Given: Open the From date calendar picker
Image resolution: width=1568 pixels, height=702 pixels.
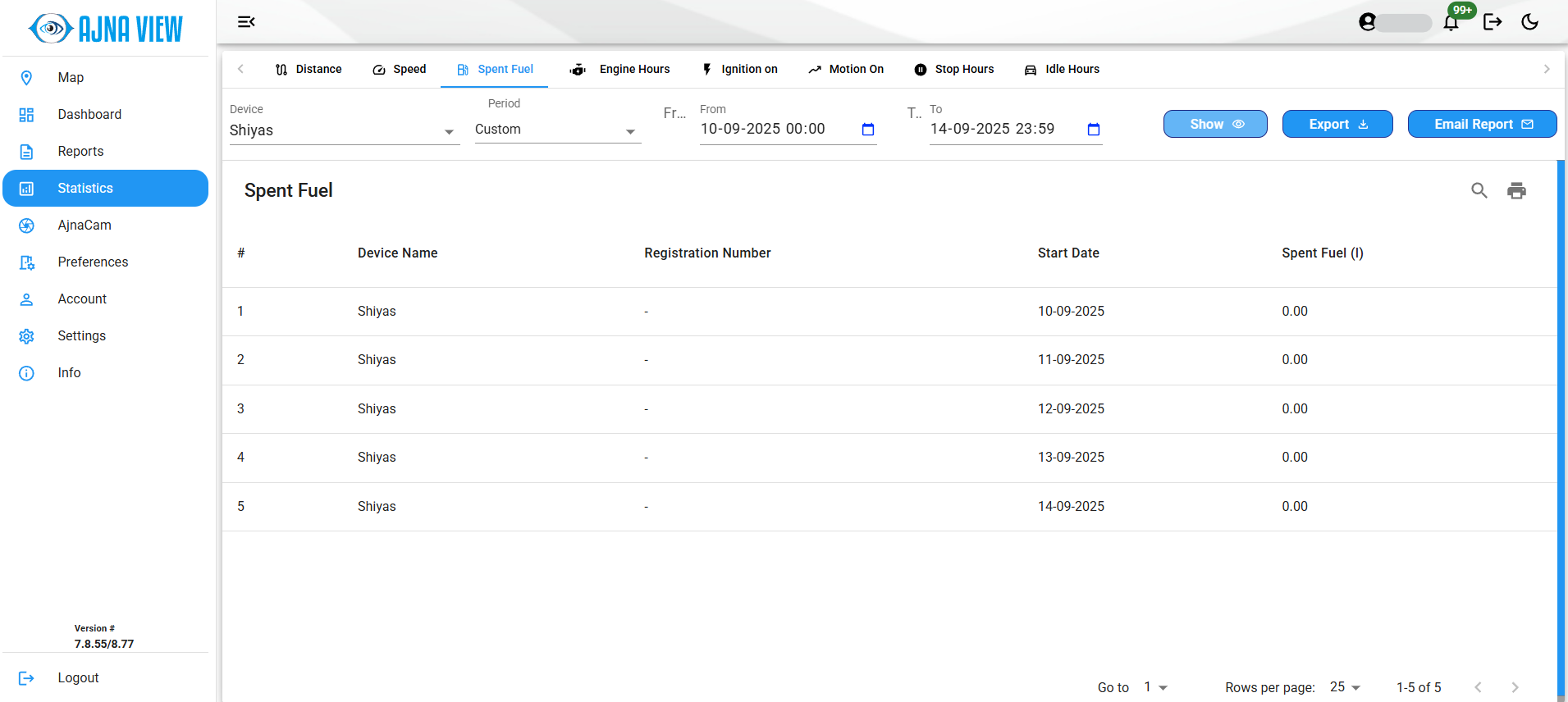Looking at the screenshot, I should 868,130.
